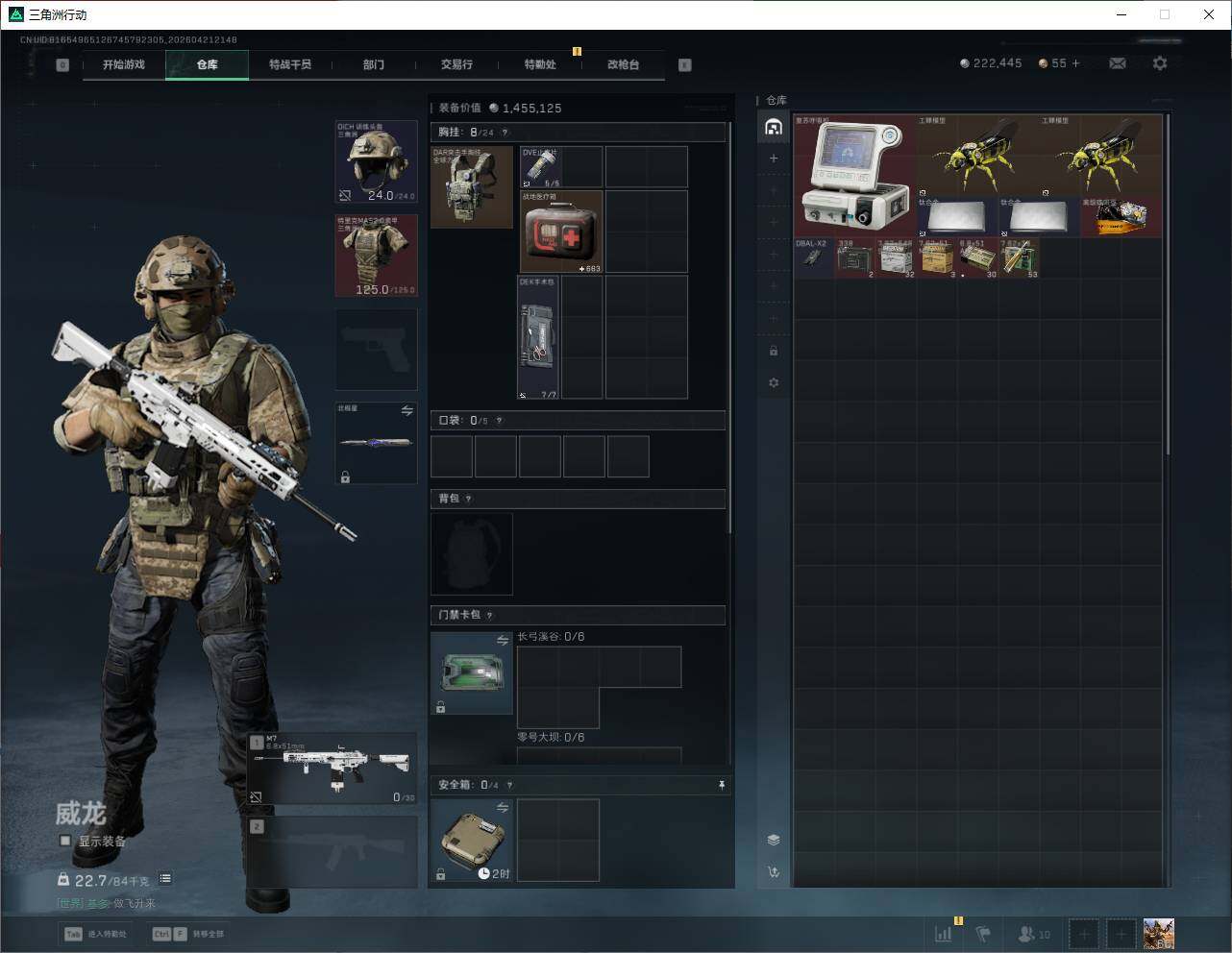Show help for 胸挂 chest rig section
1232x953 pixels.
[x=505, y=133]
